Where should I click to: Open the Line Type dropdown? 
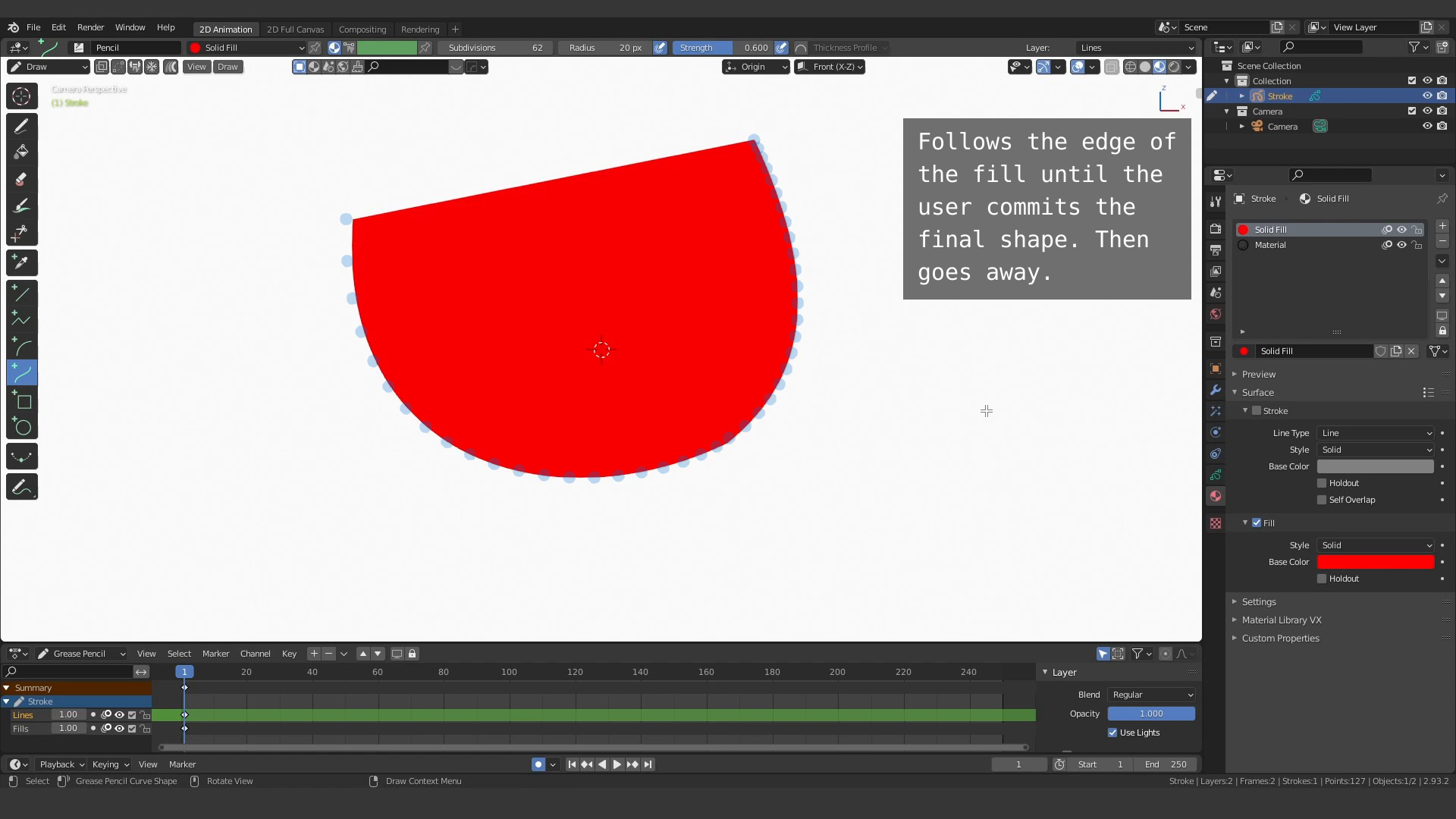pyautogui.click(x=1376, y=433)
